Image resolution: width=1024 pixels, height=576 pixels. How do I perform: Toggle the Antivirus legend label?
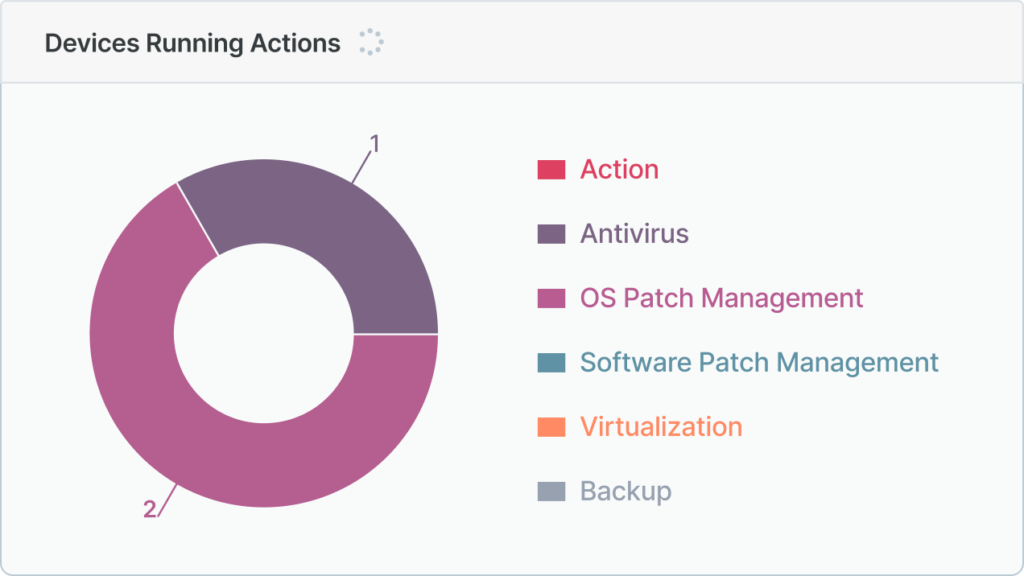(634, 234)
